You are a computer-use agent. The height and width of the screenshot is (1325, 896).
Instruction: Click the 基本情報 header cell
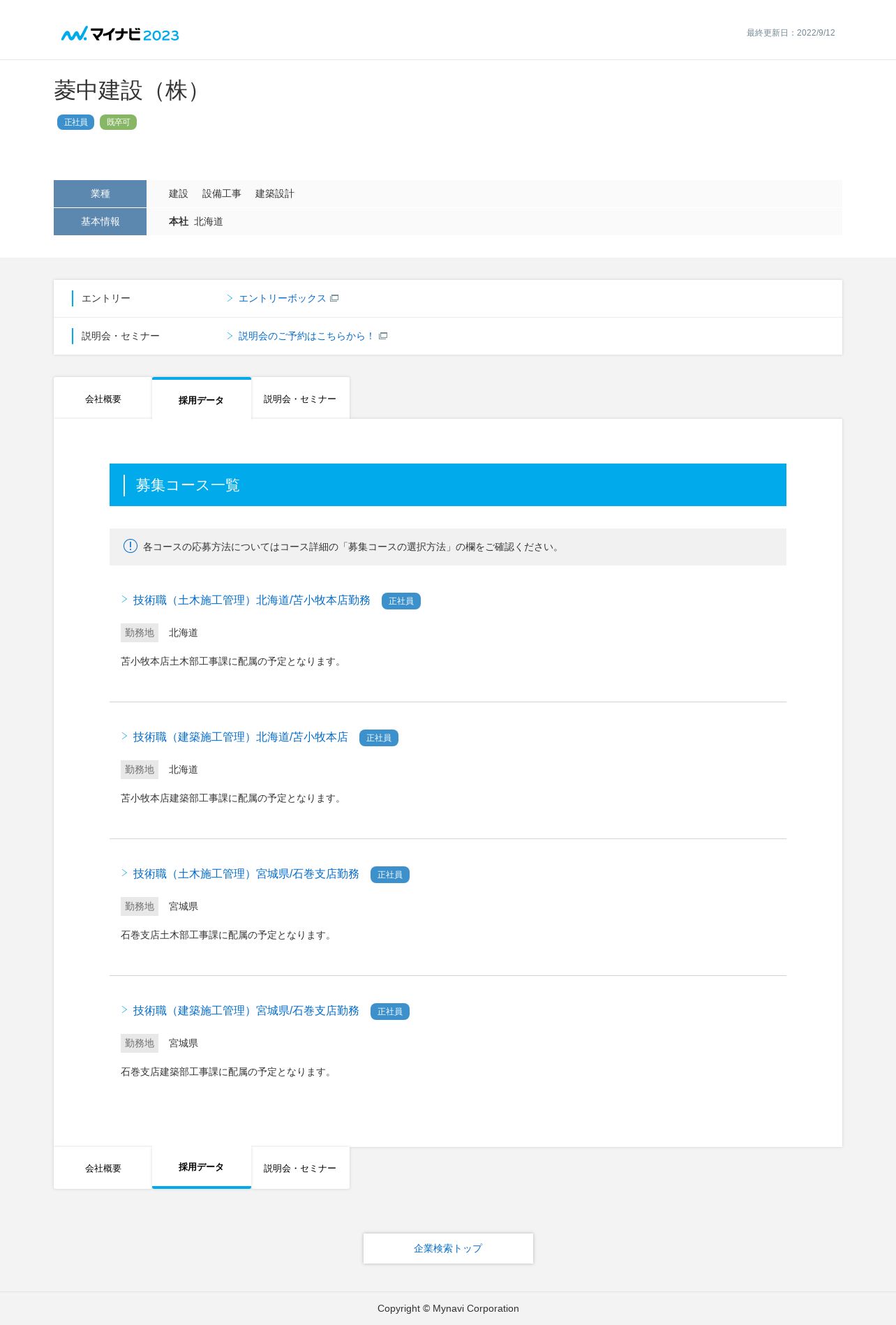[x=100, y=221]
